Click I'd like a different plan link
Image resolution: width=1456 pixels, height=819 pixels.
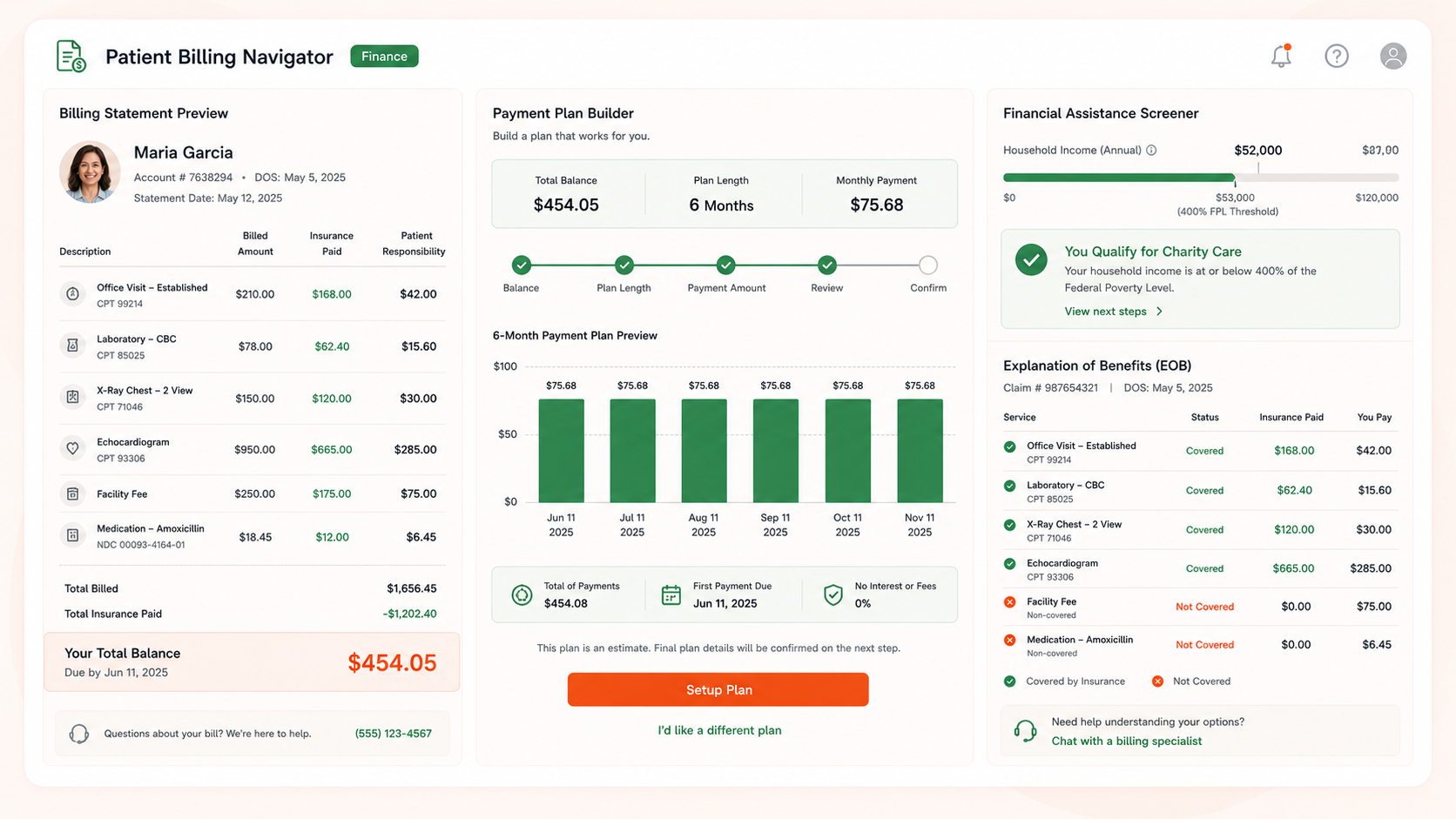tap(719, 730)
